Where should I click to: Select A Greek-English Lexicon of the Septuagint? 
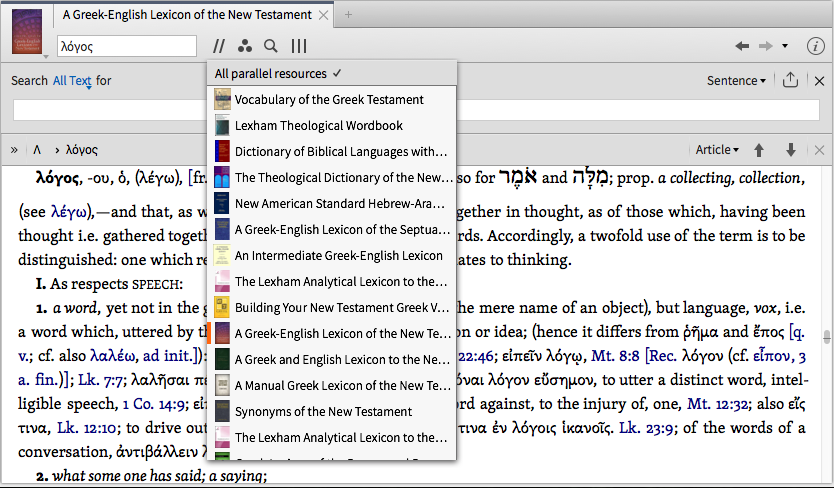pos(331,229)
